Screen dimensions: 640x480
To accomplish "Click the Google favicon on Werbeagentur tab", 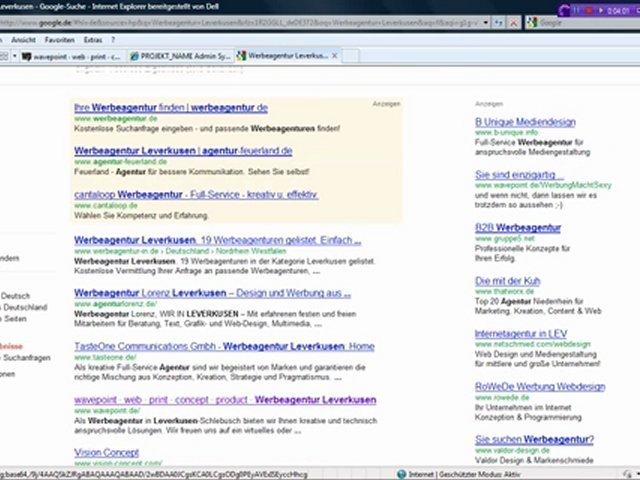I will [242, 56].
